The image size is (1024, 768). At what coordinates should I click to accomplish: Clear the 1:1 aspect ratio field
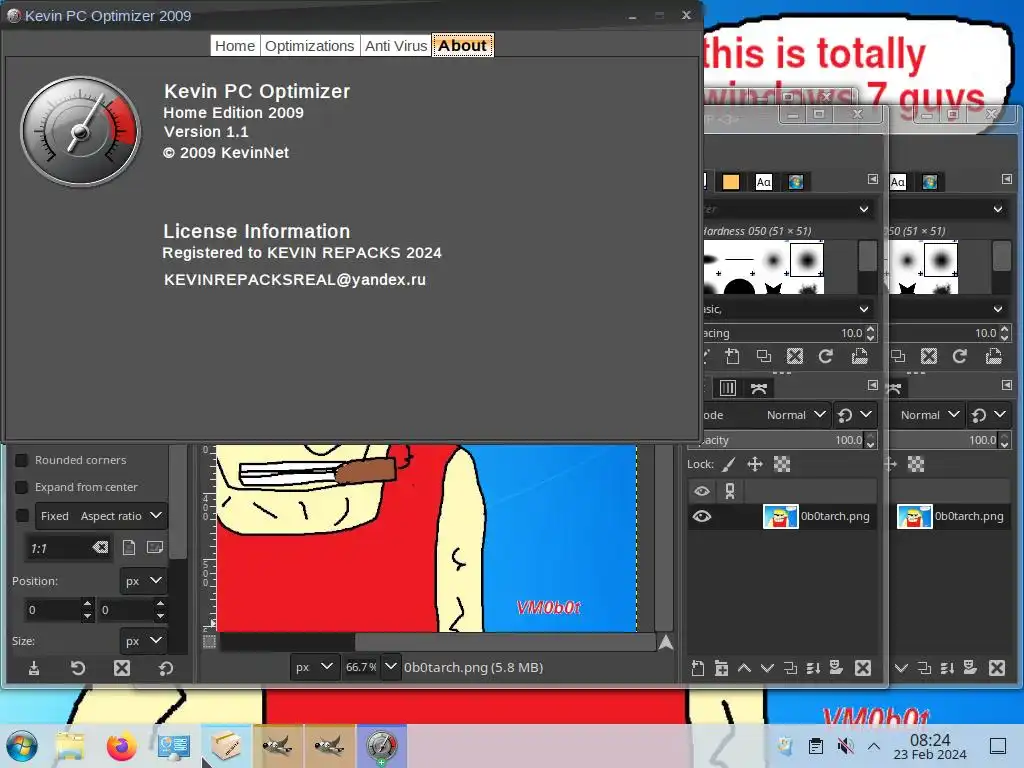[100, 547]
